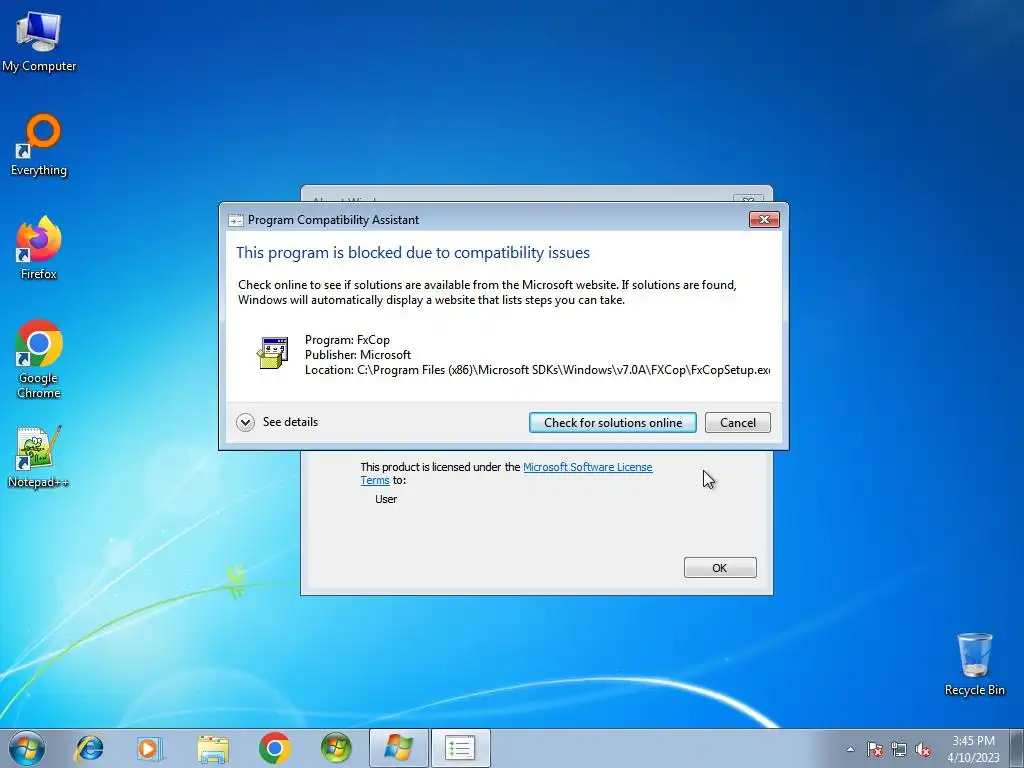Close the Program Compatibility Assistant window
The width and height of the screenshot is (1024, 768).
point(764,219)
